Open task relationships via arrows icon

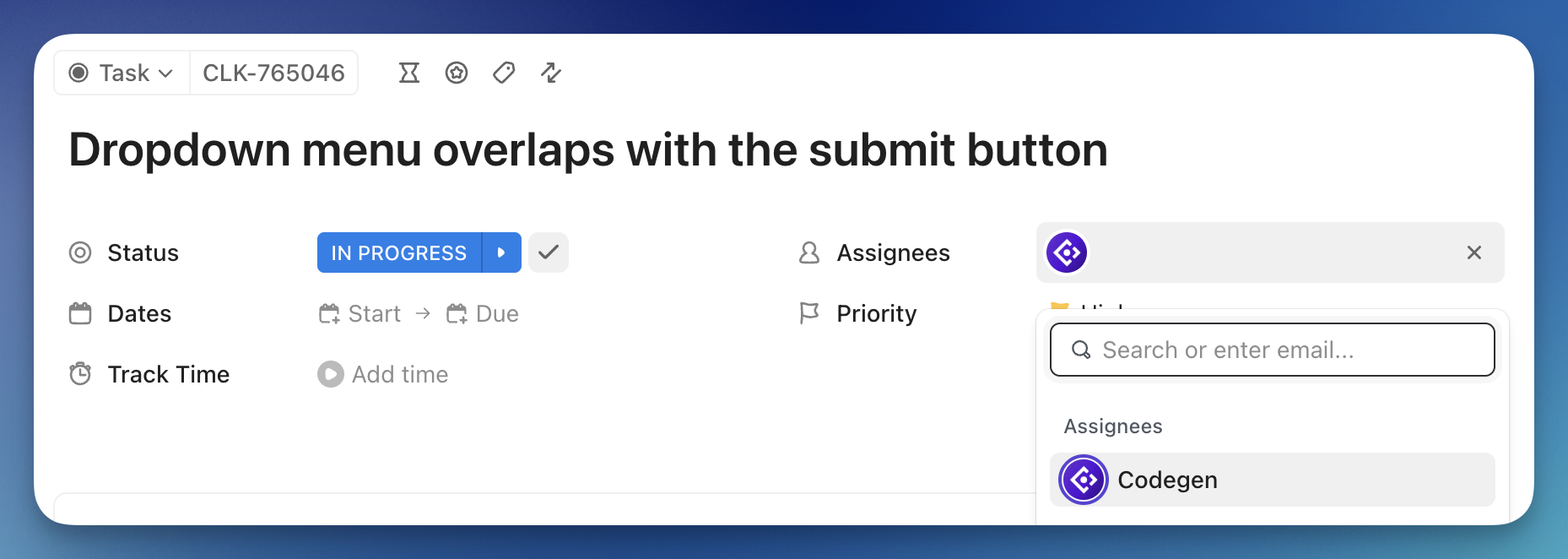tap(551, 73)
